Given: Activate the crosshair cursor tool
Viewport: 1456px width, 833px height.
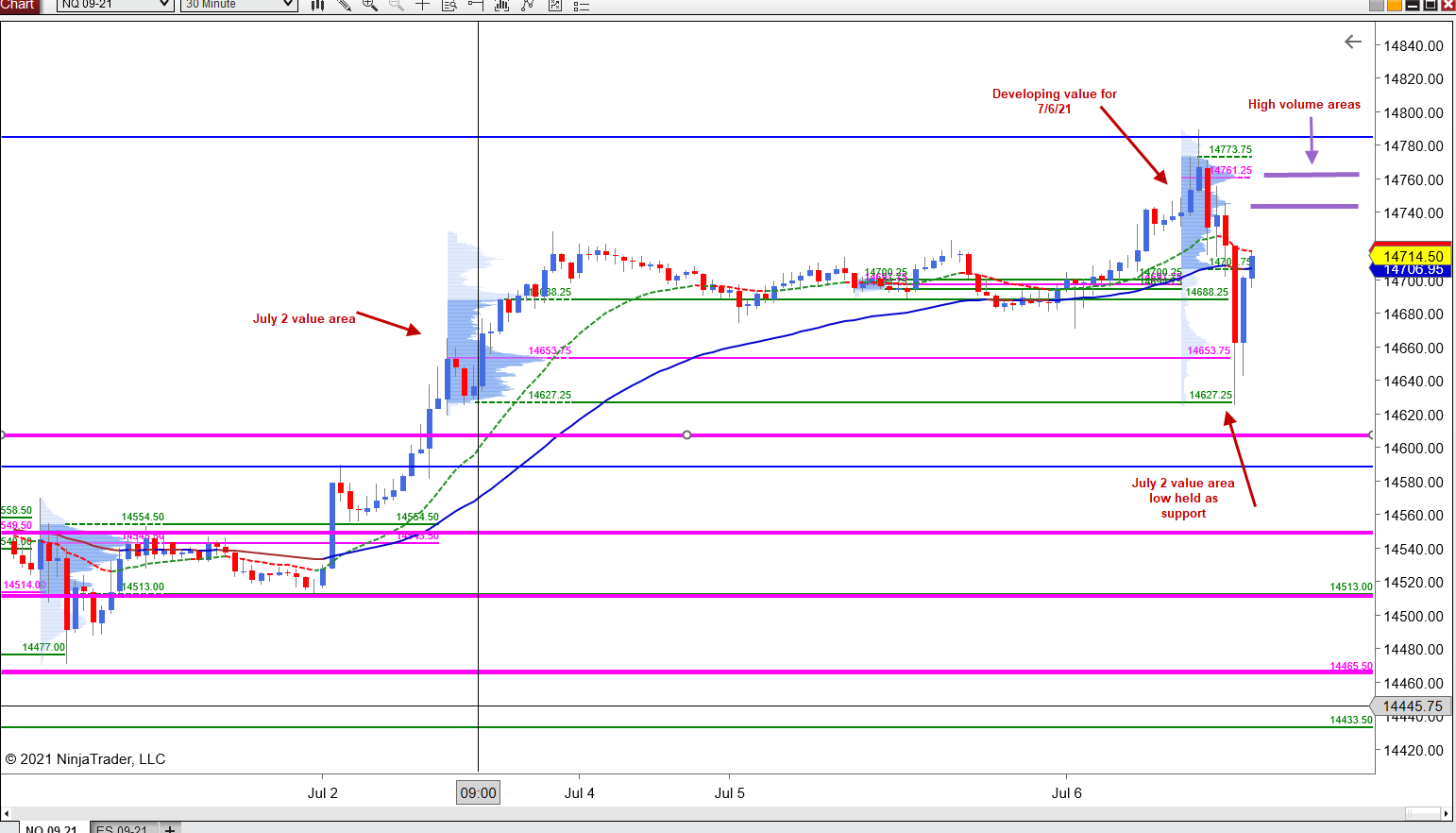Looking at the screenshot, I should 423,5.
